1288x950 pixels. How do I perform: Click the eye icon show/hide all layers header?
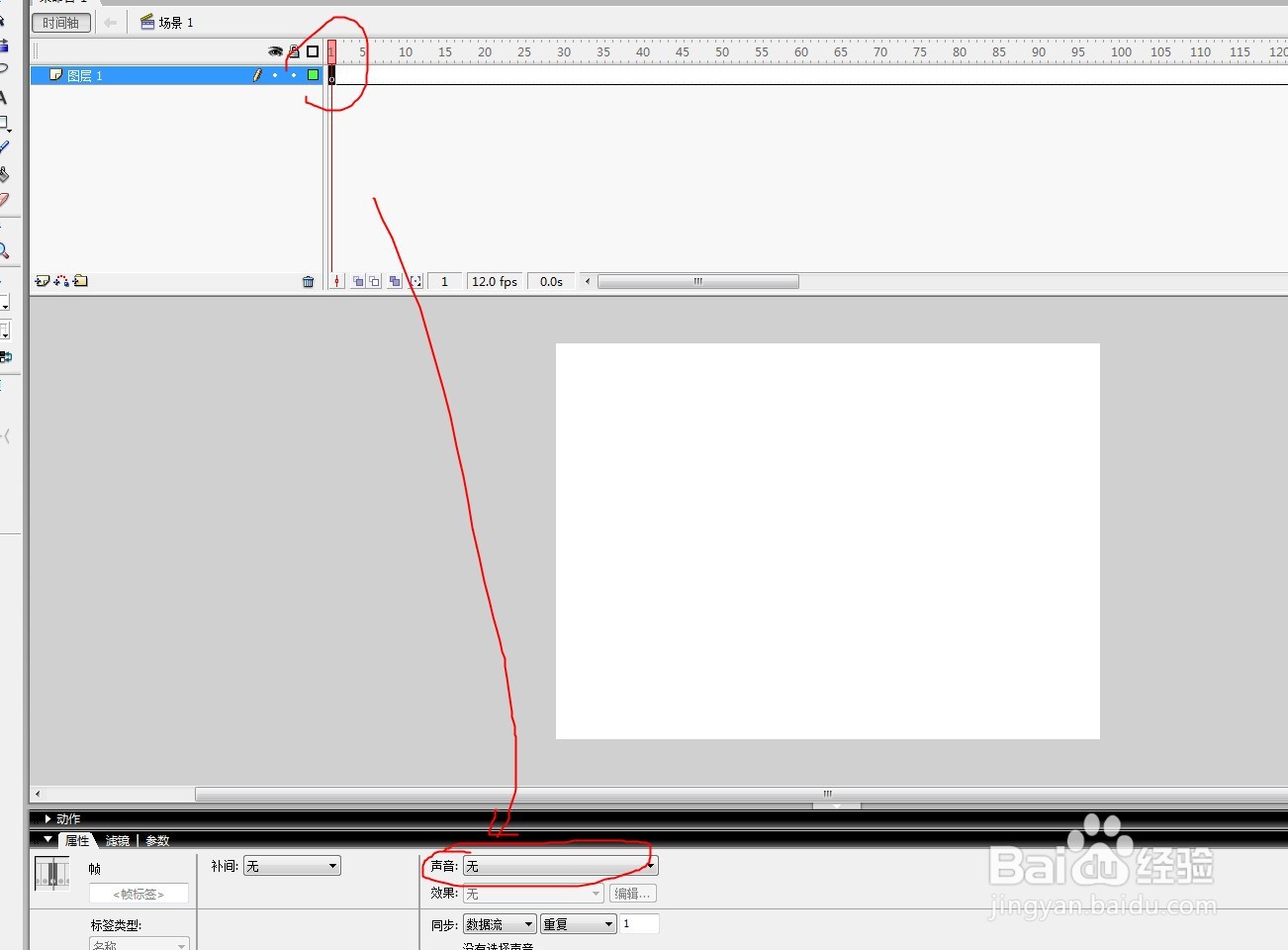point(275,51)
